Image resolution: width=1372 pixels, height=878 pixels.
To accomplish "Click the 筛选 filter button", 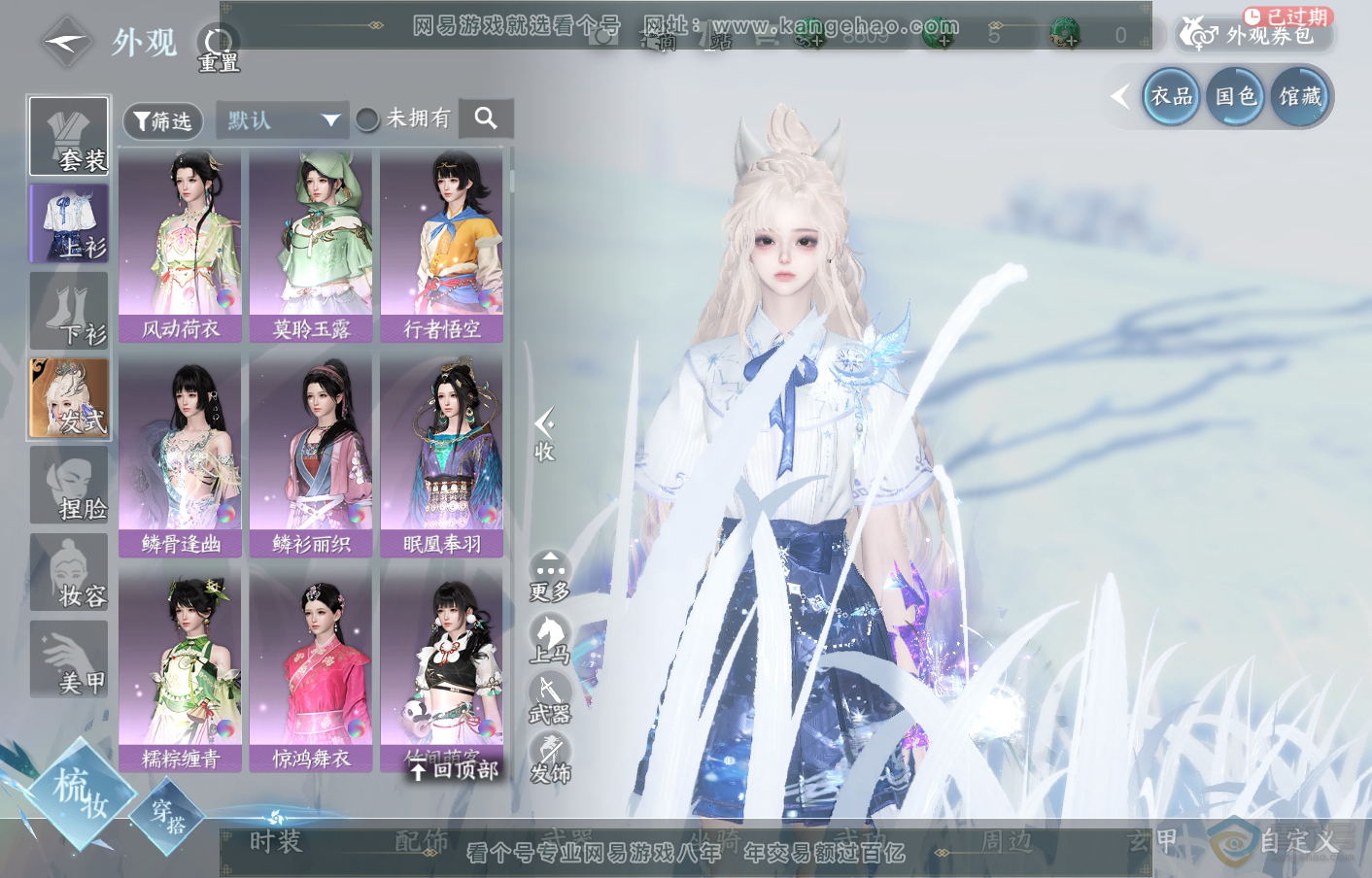I will [x=162, y=120].
